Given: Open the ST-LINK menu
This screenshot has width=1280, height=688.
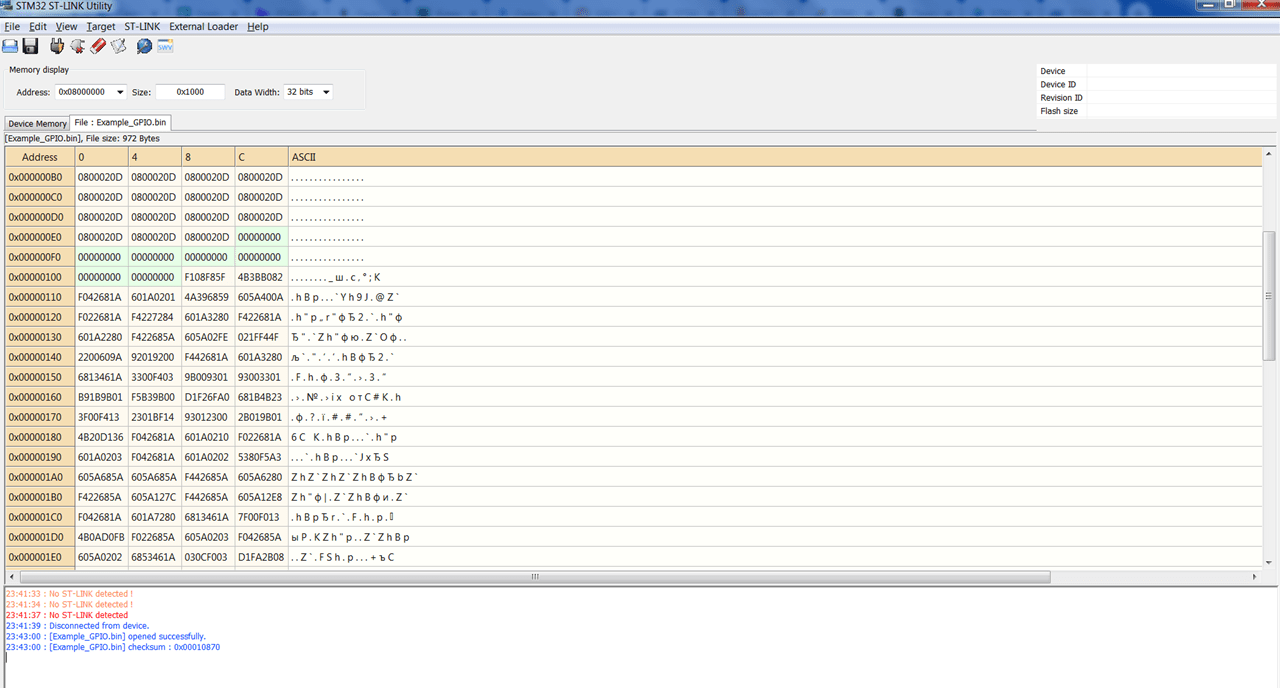Looking at the screenshot, I should (x=142, y=26).
